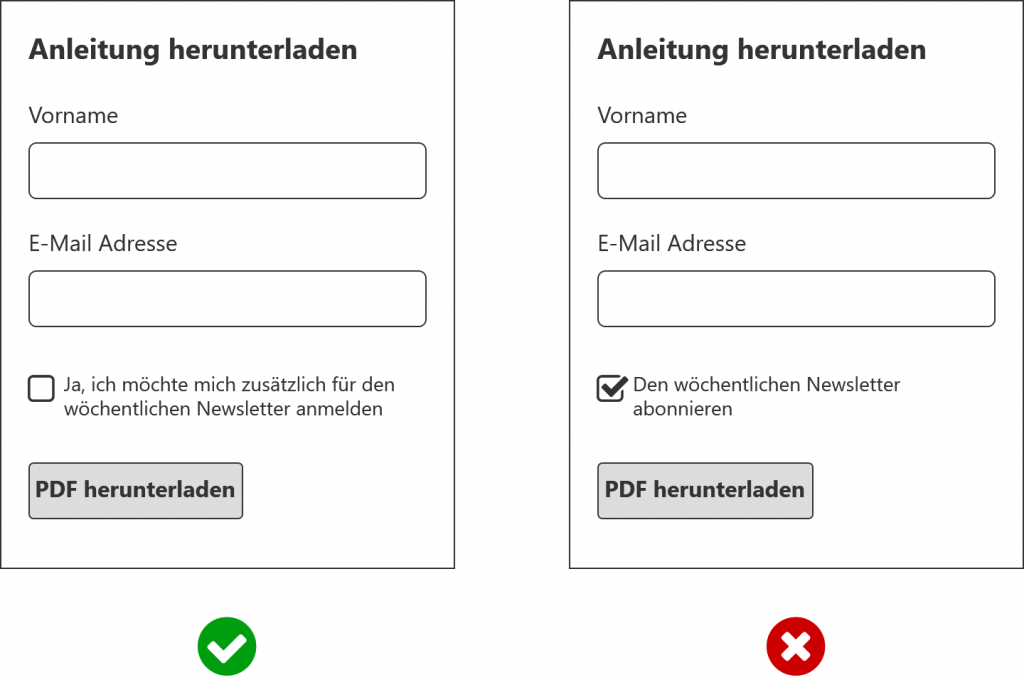The image size is (1024, 680).
Task: Click 'Anleitung herunterladen' heading above the unchecked checkbox form
Action: coord(193,50)
